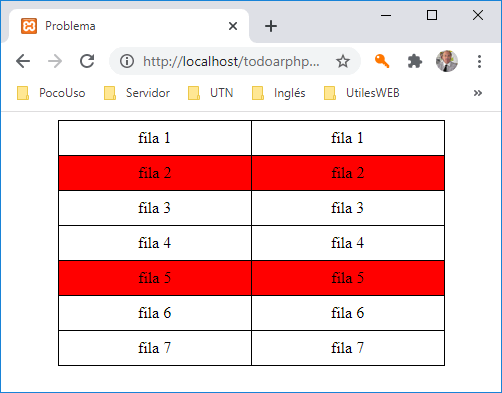Open the Extensions puzzle piece menu
Screen dimensions: 502x393
[415, 61]
